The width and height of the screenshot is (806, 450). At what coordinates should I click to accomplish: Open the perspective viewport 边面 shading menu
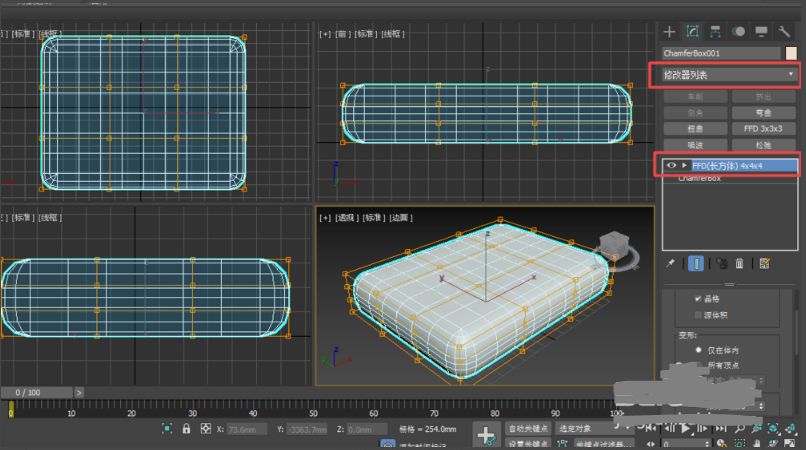coord(401,218)
